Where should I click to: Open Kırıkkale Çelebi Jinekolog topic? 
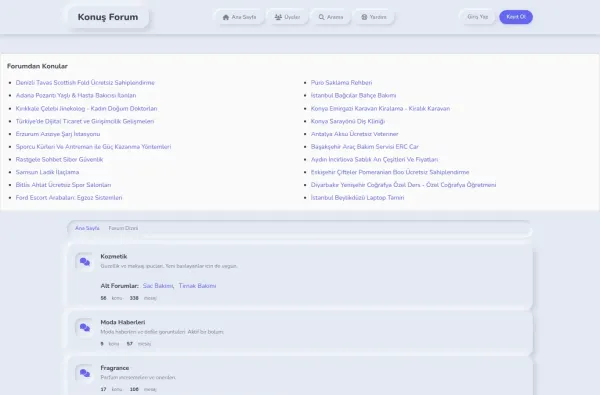(86, 108)
